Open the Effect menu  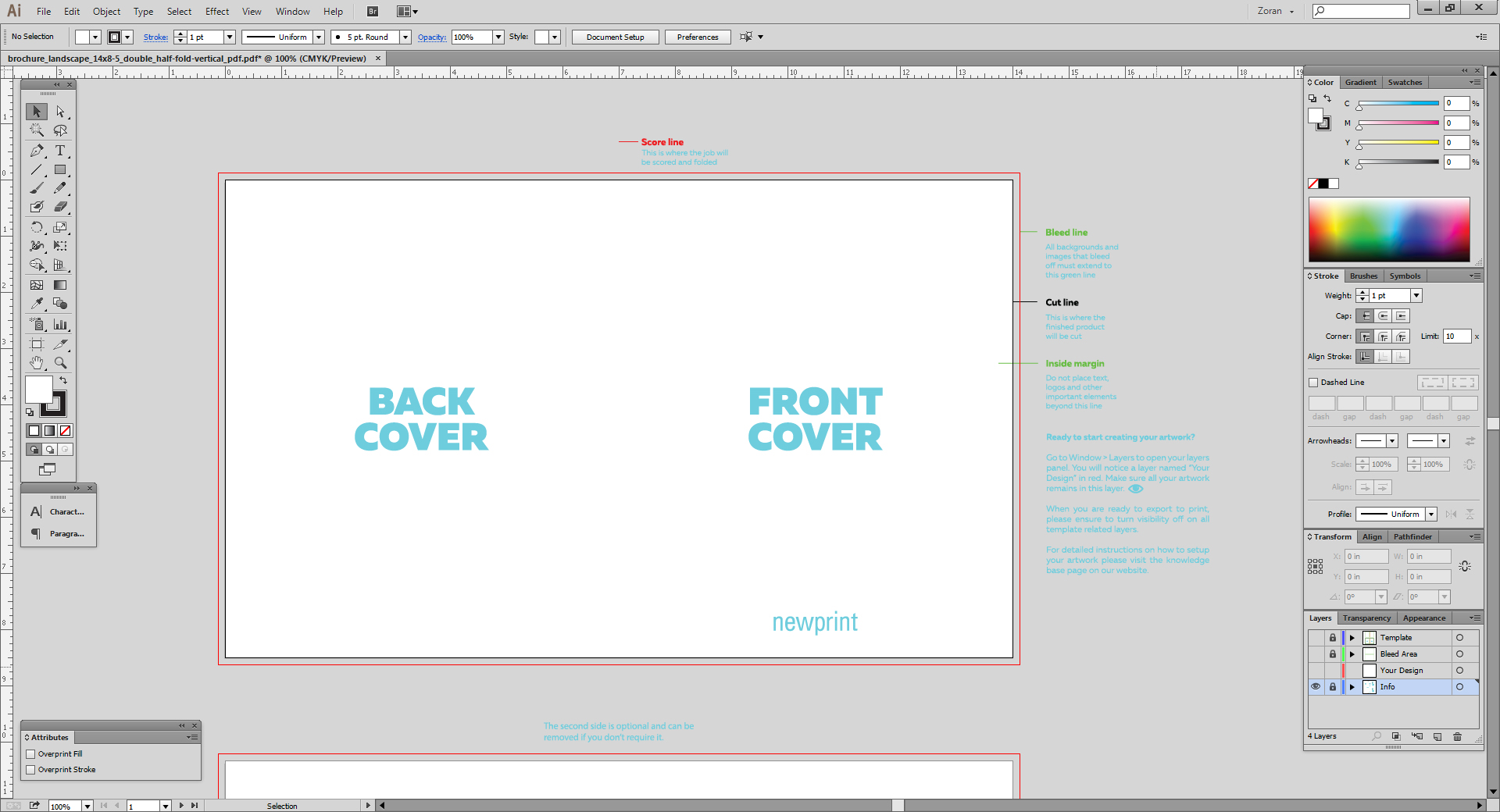(x=217, y=11)
